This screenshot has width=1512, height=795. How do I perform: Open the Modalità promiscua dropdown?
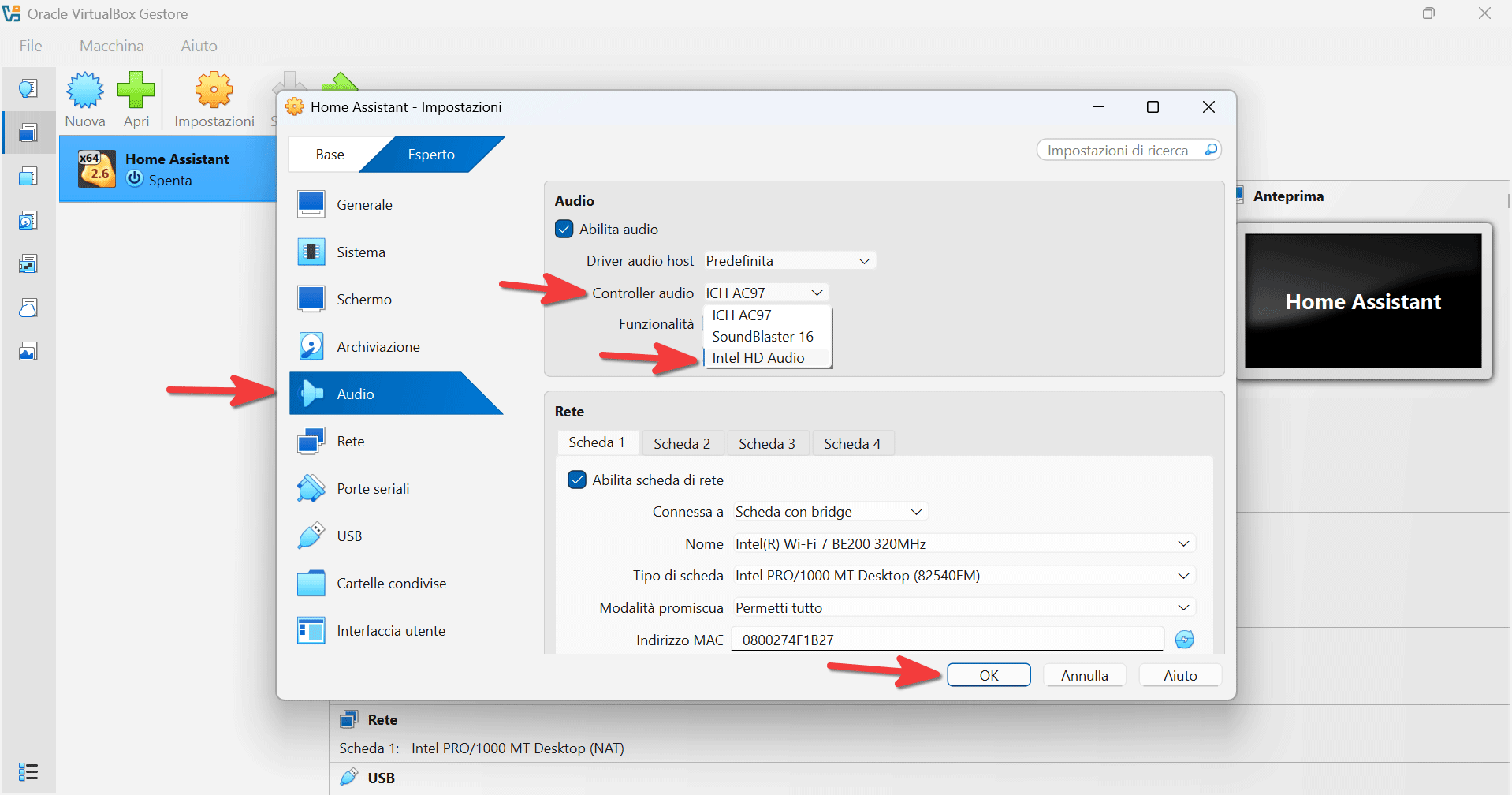pyautogui.click(x=963, y=607)
